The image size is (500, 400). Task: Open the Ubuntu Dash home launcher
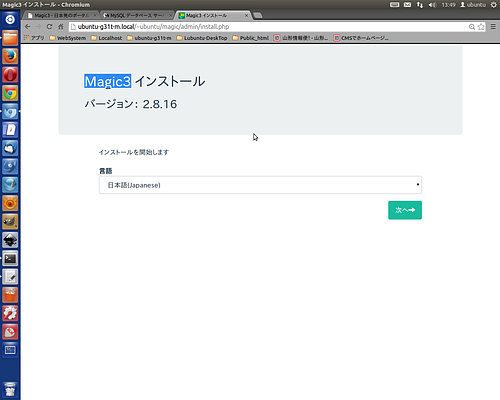coord(10,19)
